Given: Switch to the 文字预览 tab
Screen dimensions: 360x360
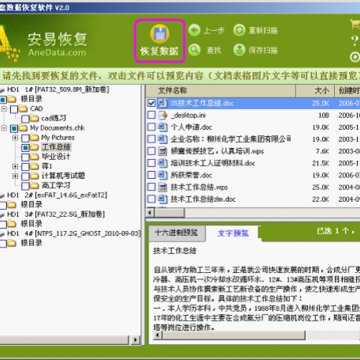Looking at the screenshot, I should 233,233.
